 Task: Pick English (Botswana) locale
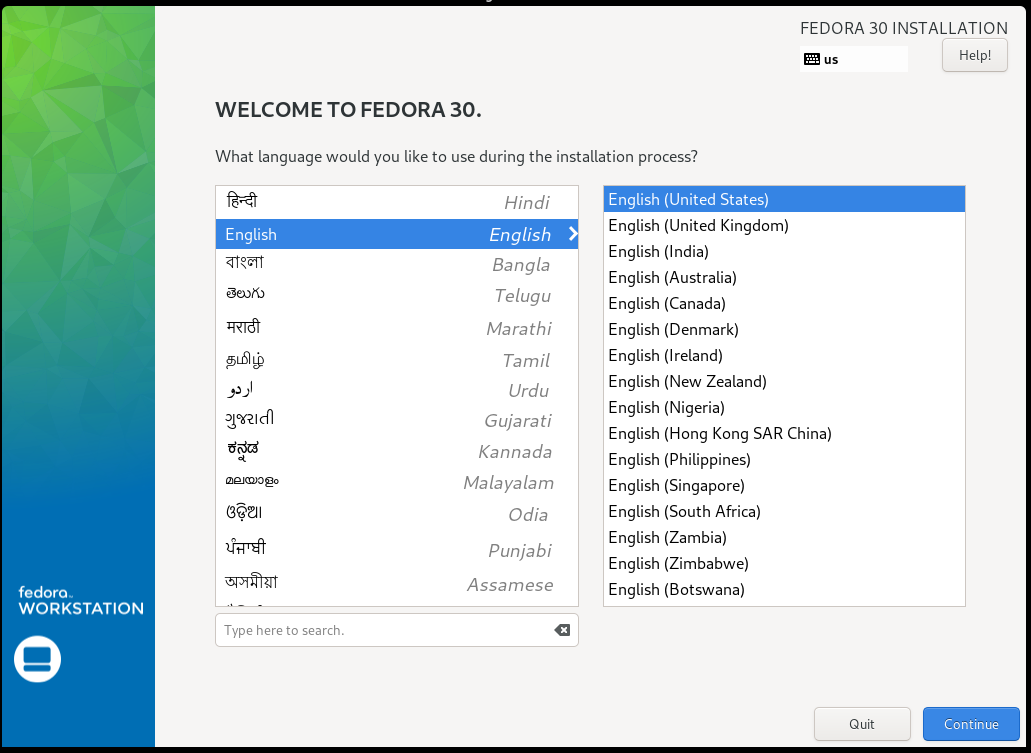click(x=784, y=589)
